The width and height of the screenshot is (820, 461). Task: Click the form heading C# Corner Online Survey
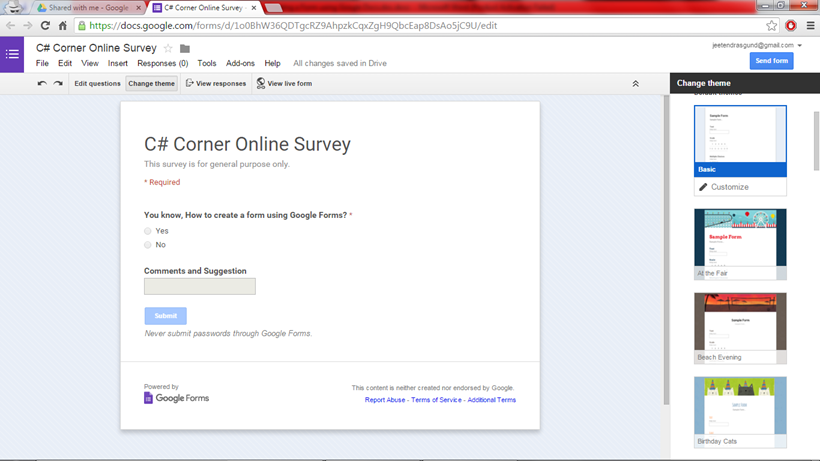(x=247, y=144)
